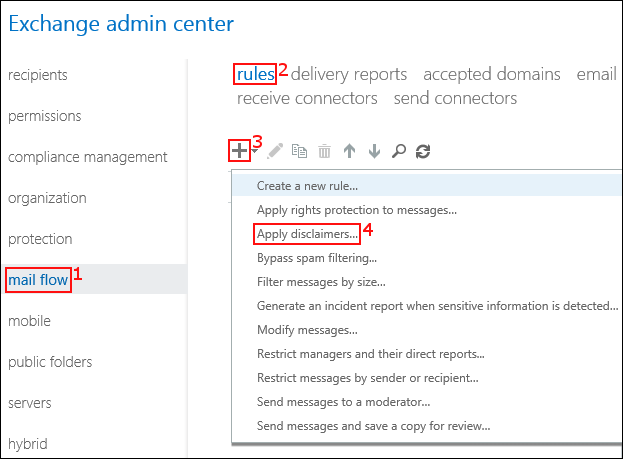Click the copy rule icon
623x459 pixels.
coord(299,151)
